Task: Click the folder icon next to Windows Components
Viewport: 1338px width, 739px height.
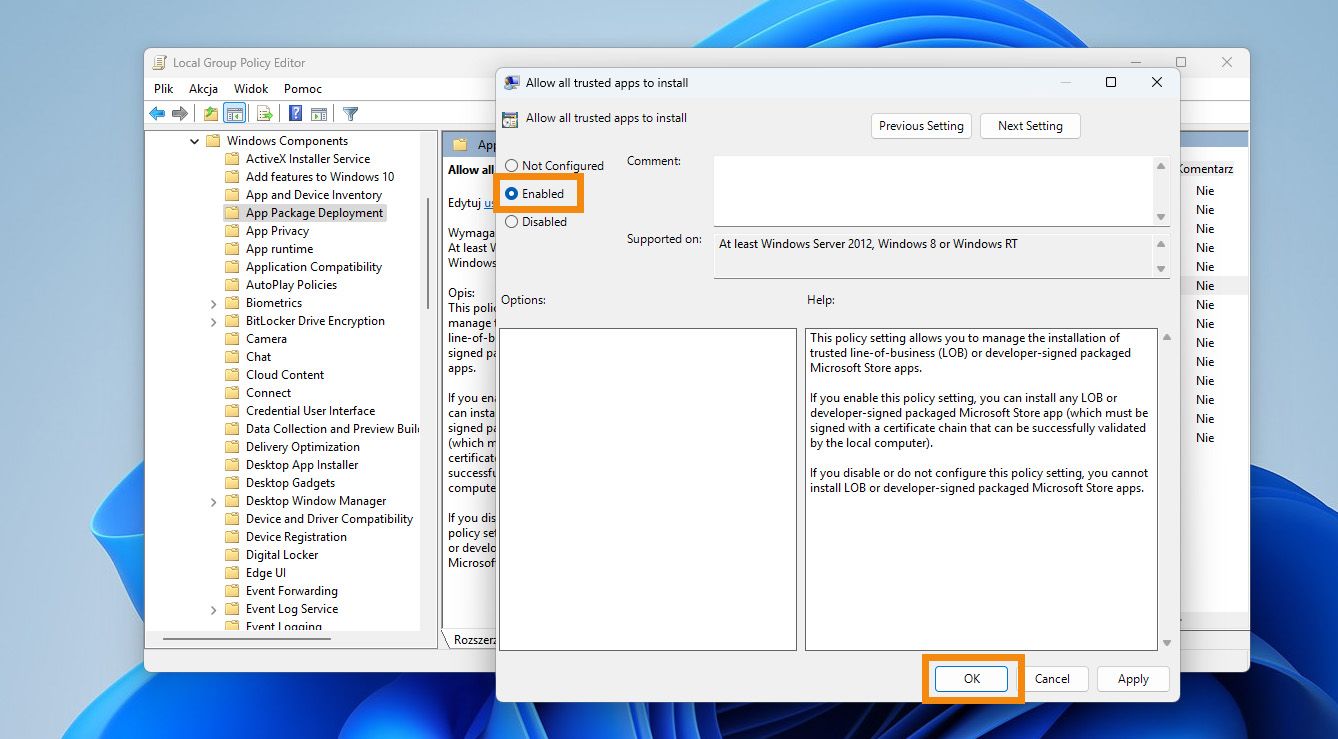Action: (213, 141)
